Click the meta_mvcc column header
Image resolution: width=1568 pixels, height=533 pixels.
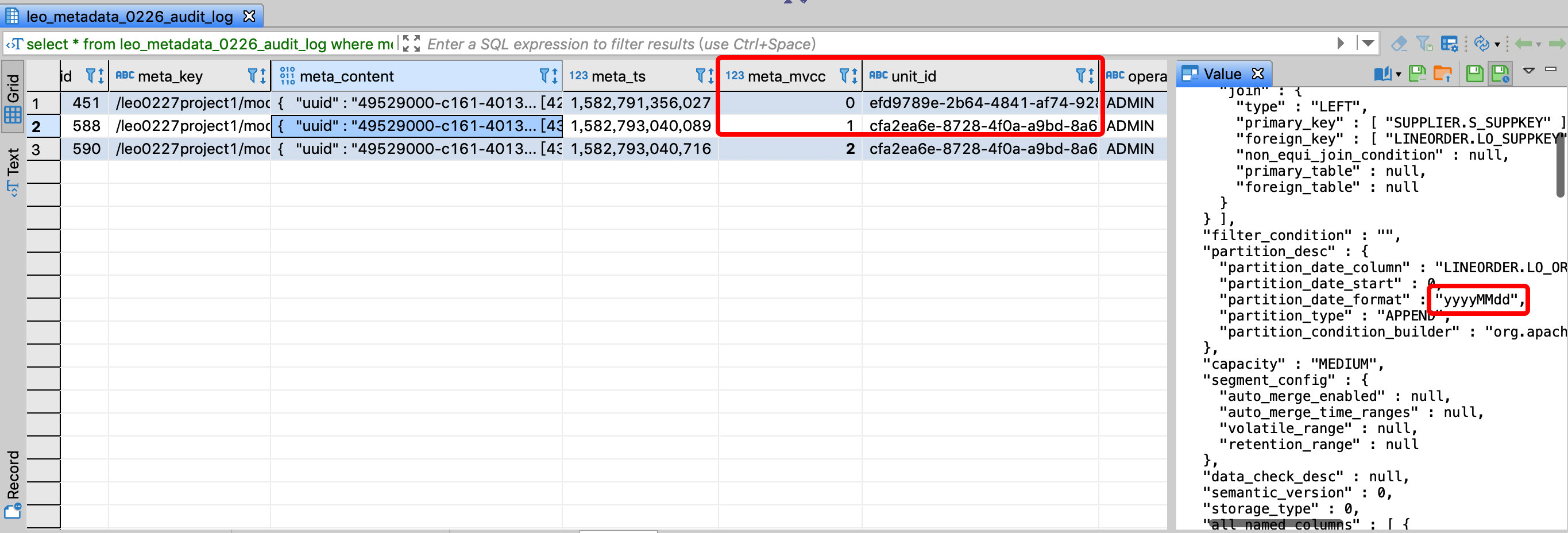(786, 76)
